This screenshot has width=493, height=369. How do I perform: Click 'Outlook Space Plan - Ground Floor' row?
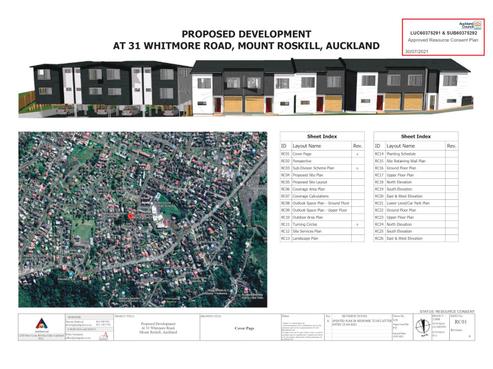[322, 203]
